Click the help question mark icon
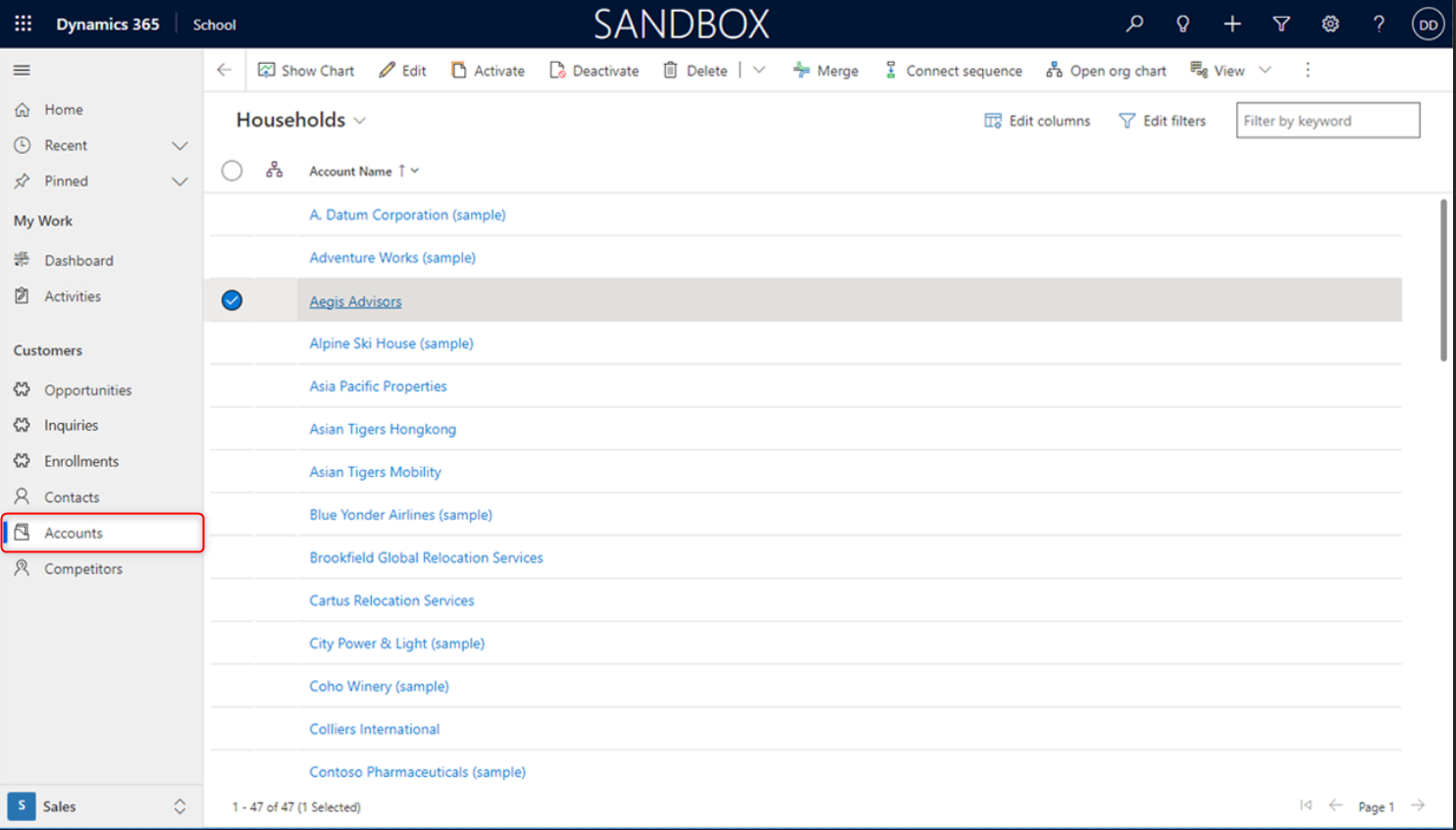The image size is (1456, 830). tap(1378, 24)
